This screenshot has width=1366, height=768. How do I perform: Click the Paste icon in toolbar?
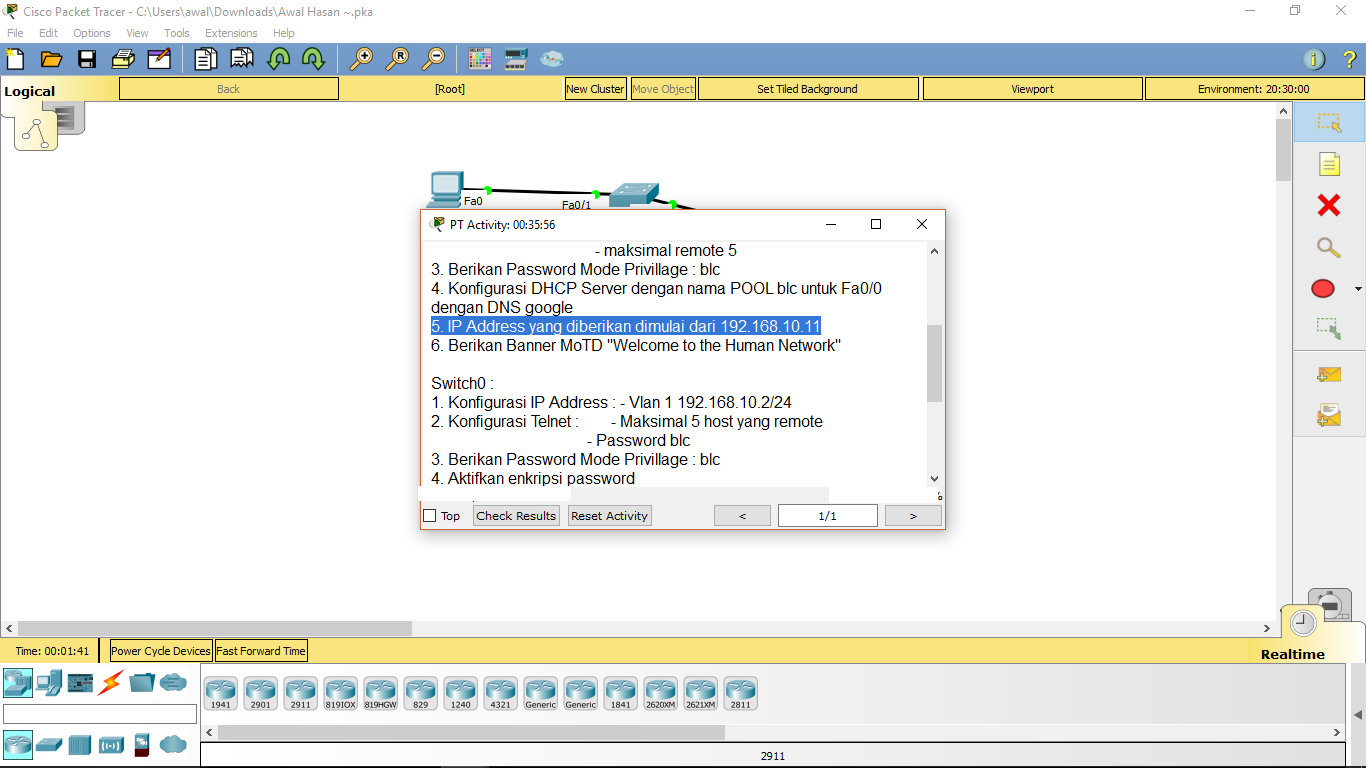pos(242,59)
